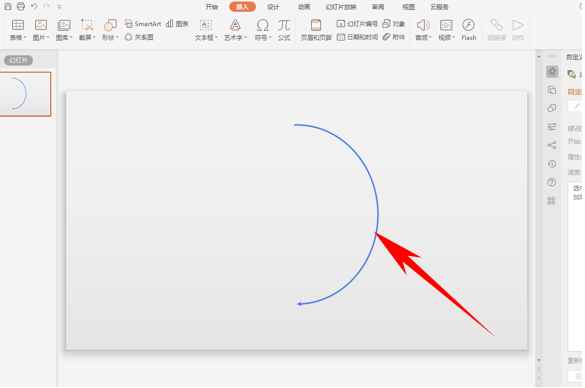The width and height of the screenshot is (585, 388).
Task: Insert a formula using 公式
Action: pos(284,30)
